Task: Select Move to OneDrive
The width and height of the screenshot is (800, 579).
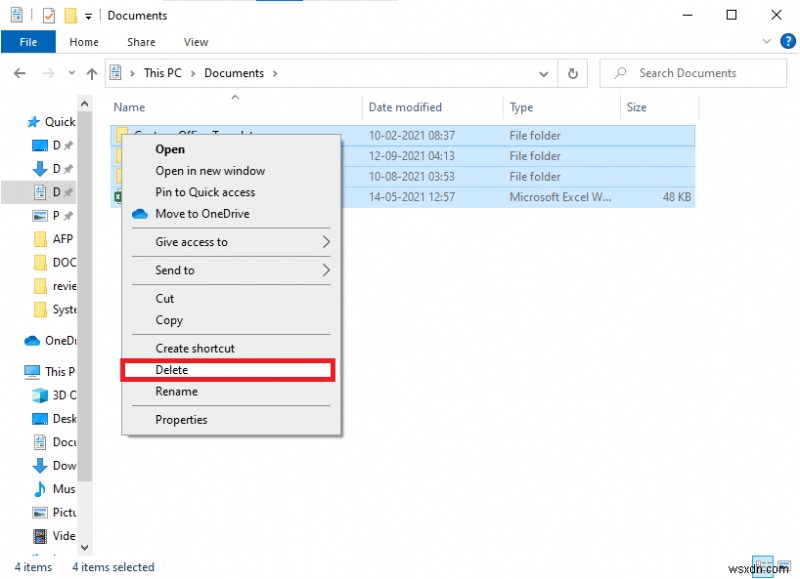Action: [231, 214]
